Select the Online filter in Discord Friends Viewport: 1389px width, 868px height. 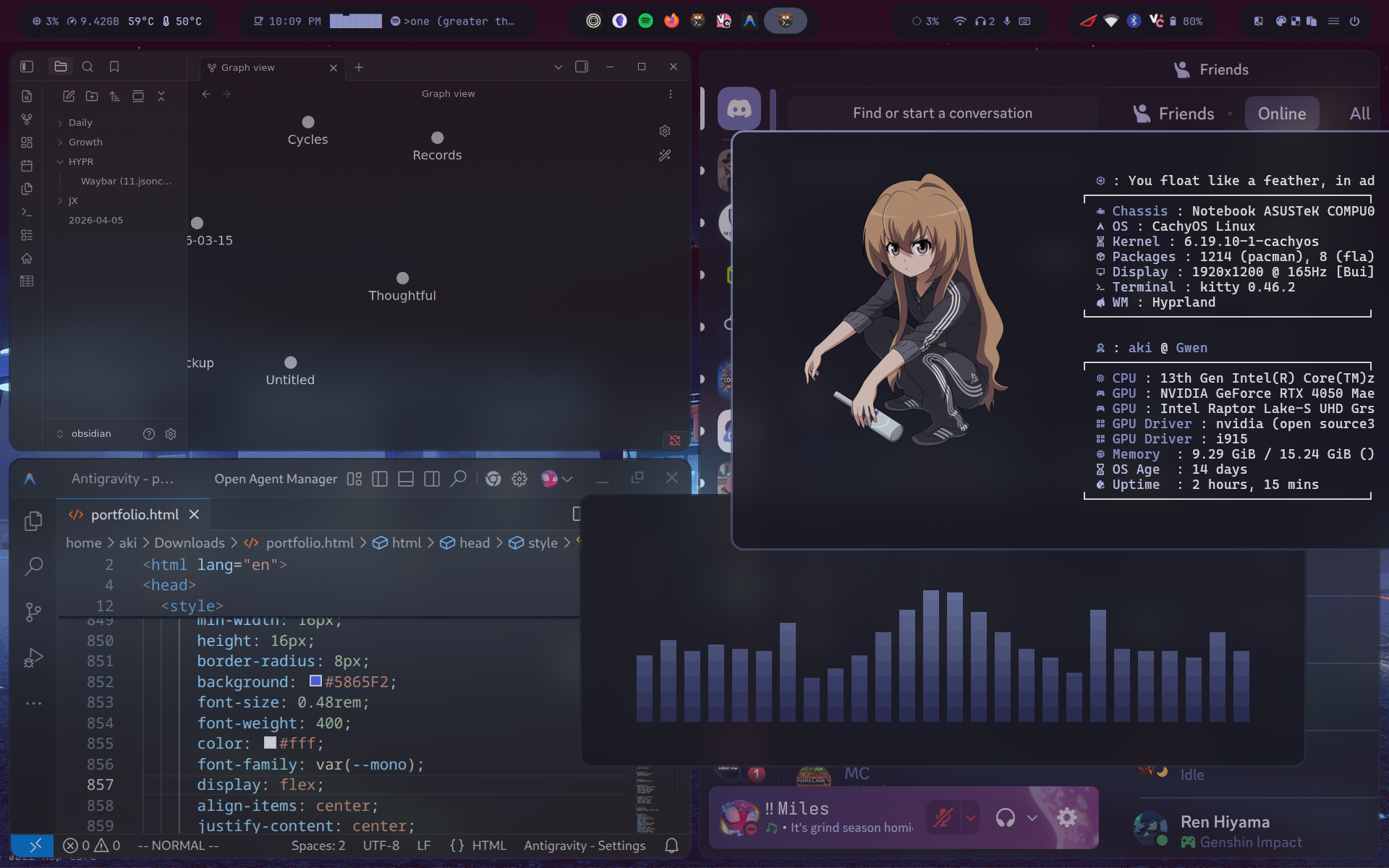(x=1282, y=113)
